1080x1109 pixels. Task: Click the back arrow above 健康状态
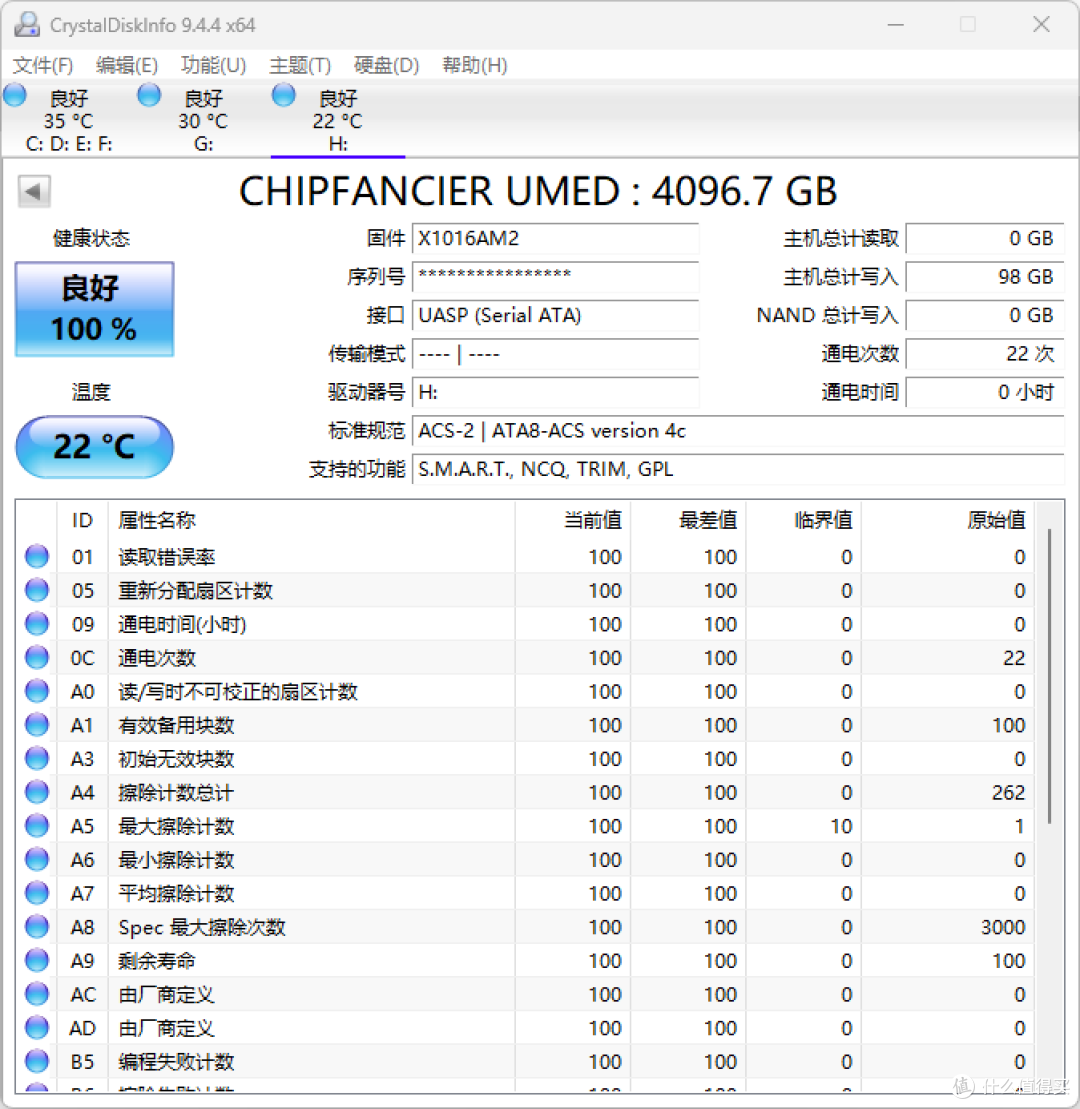(x=34, y=190)
